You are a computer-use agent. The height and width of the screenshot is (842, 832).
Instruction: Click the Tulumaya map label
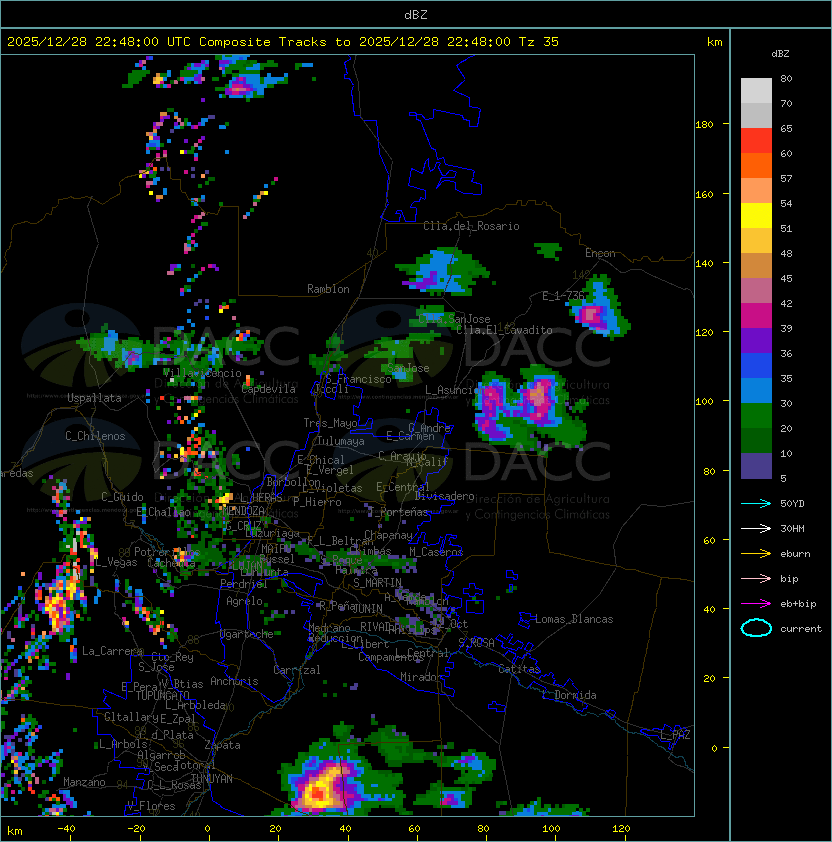(341, 441)
